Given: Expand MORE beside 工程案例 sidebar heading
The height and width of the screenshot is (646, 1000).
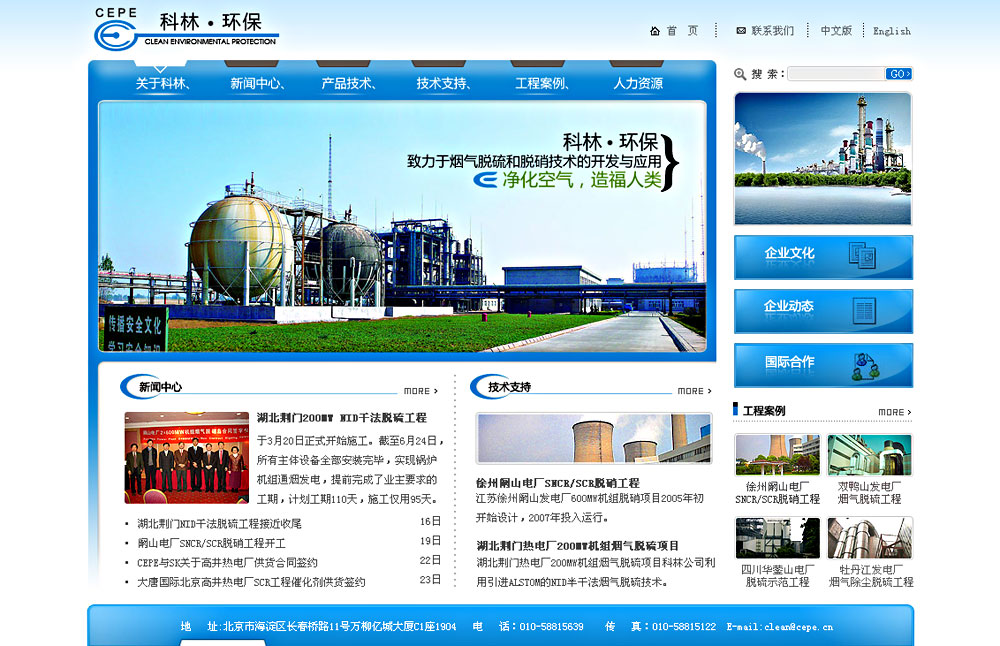Looking at the screenshot, I should click(x=894, y=412).
